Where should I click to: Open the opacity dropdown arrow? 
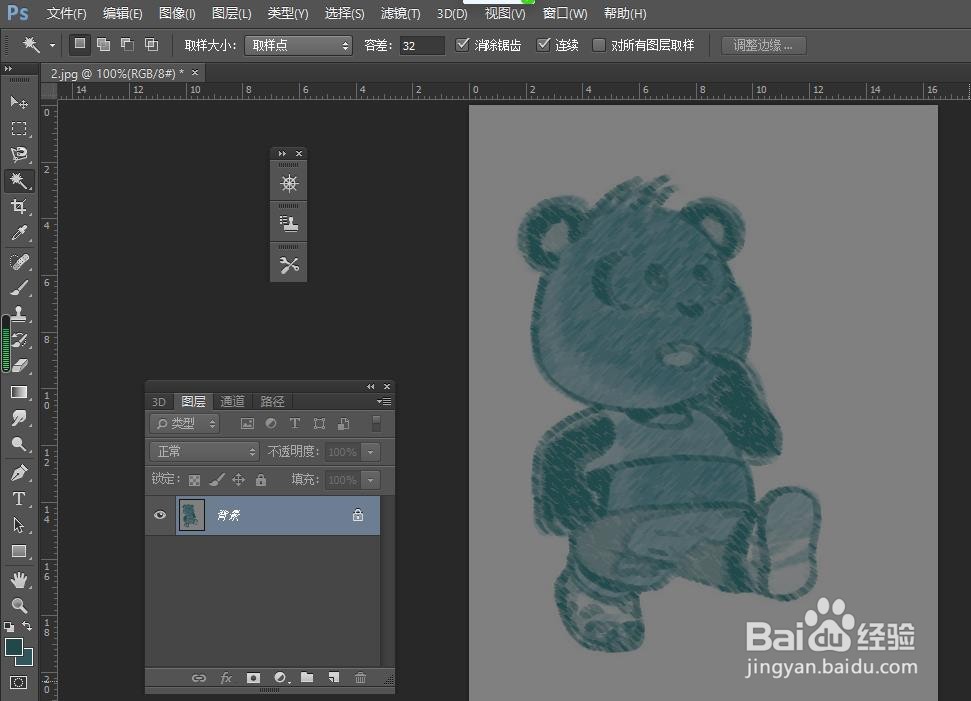point(371,451)
